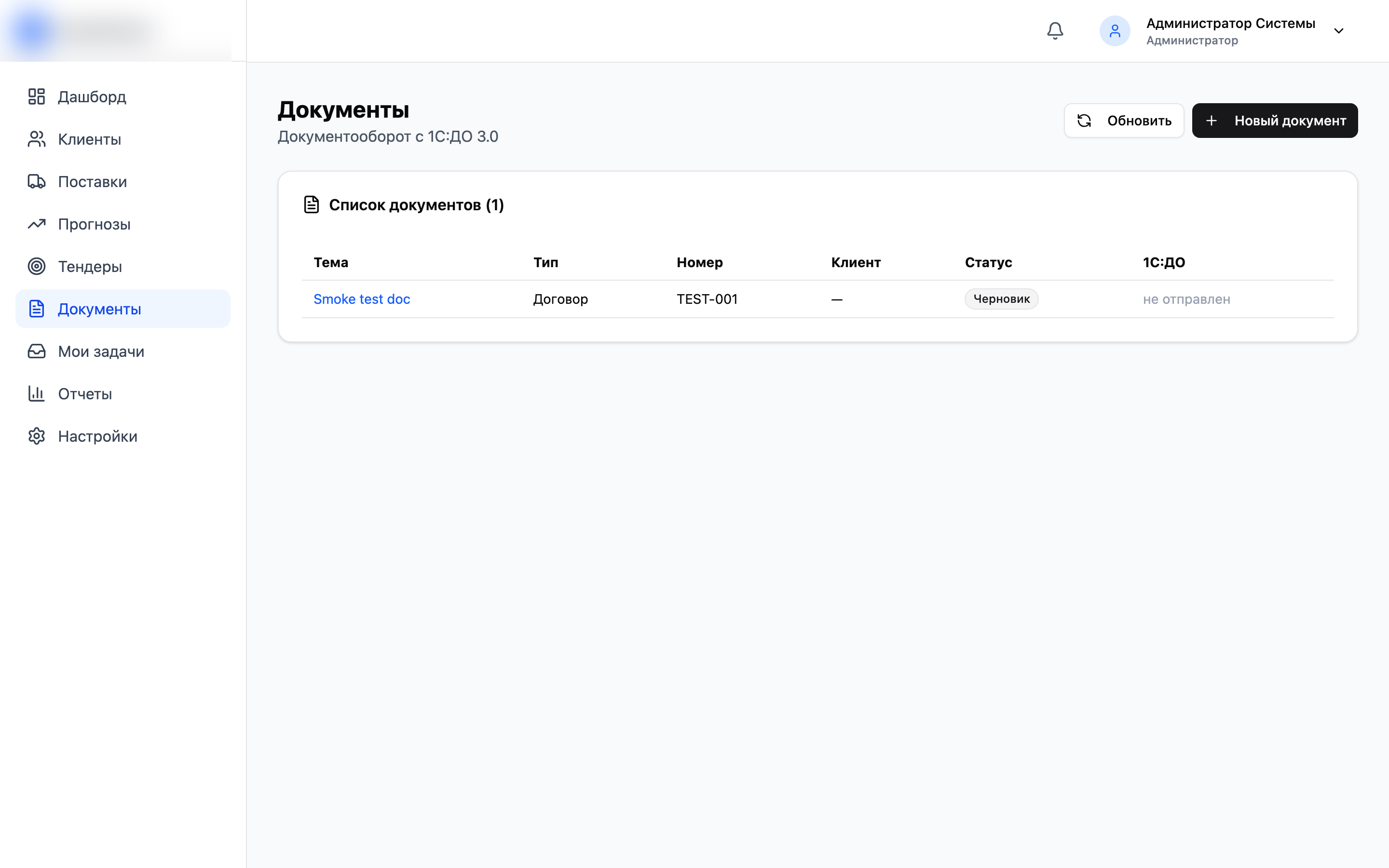Click the Документы file icon in sidebar
The width and height of the screenshot is (1389, 868).
(37, 309)
